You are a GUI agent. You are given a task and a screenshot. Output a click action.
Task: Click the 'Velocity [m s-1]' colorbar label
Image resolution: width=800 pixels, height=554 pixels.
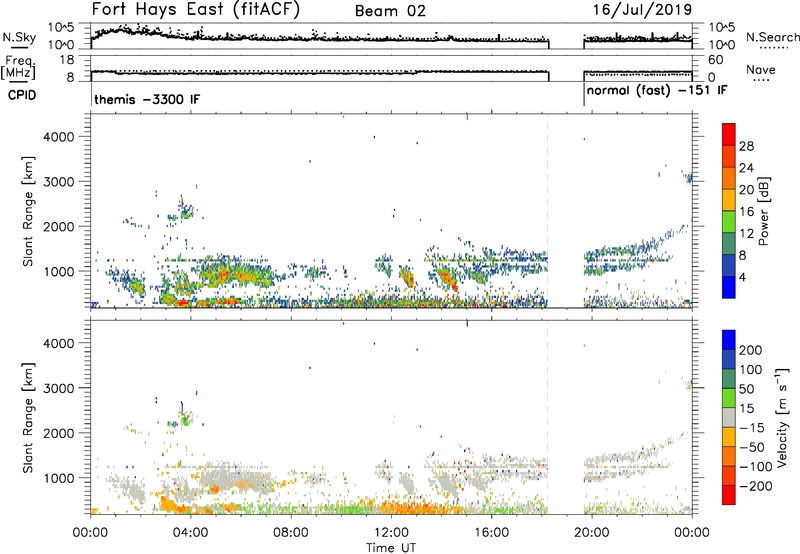point(782,417)
